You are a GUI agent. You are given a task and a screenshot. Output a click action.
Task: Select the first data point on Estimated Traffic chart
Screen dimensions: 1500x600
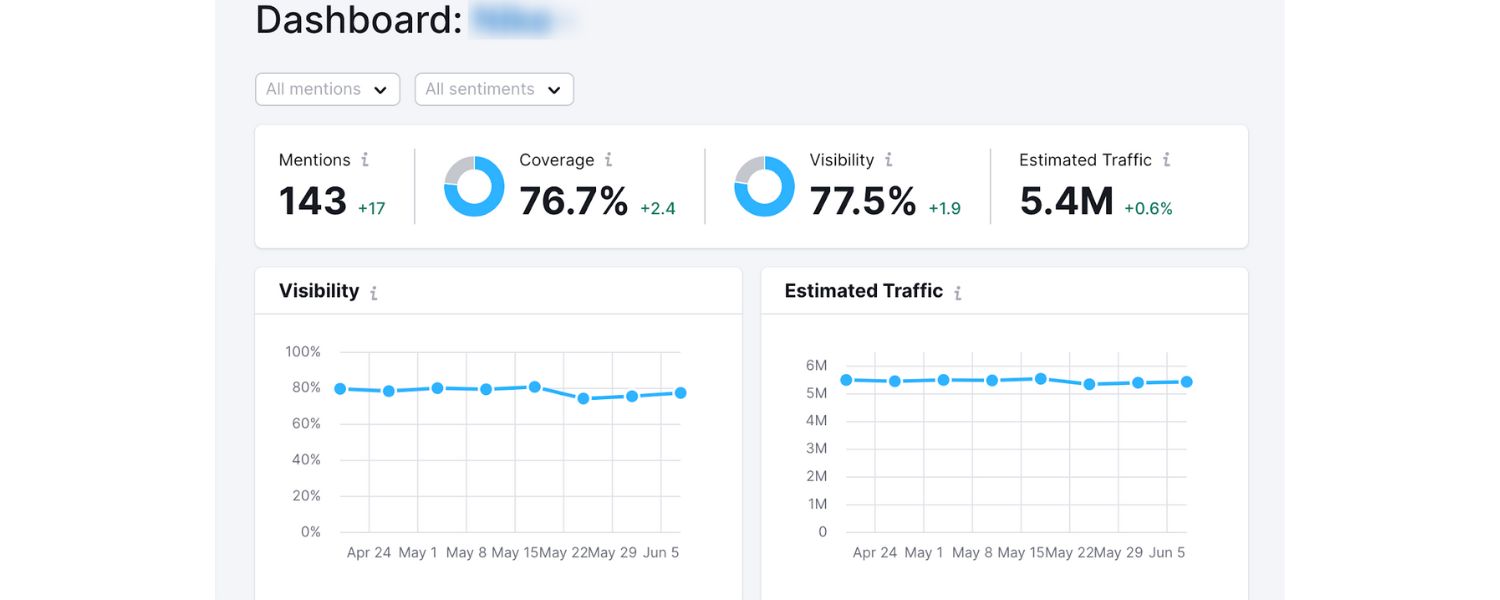click(x=846, y=380)
